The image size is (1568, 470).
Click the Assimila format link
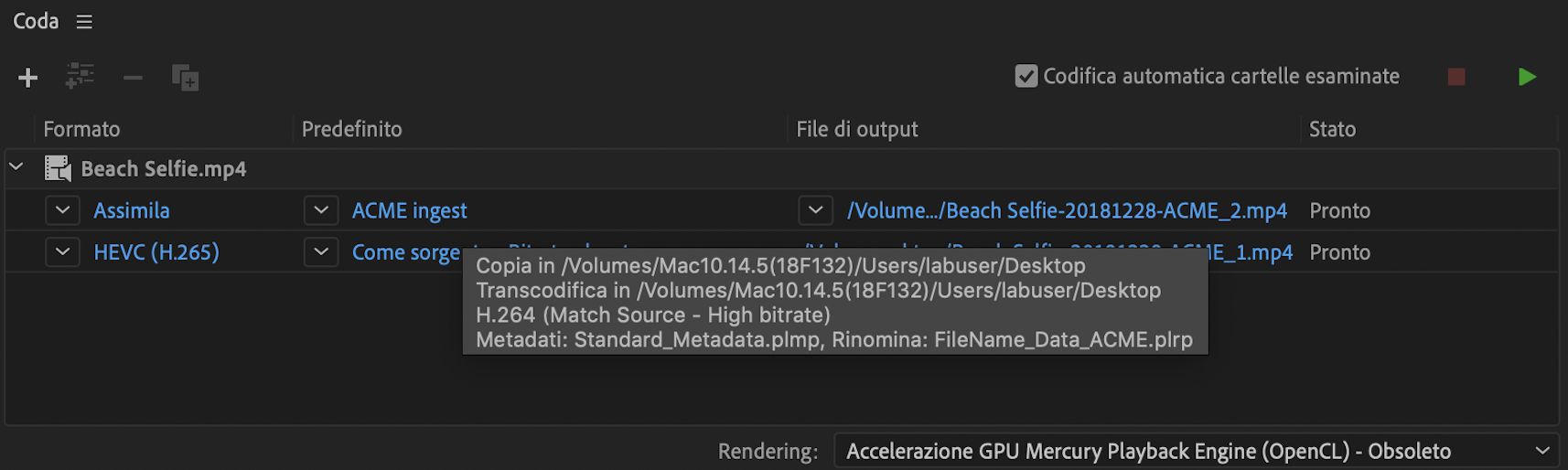click(x=132, y=211)
